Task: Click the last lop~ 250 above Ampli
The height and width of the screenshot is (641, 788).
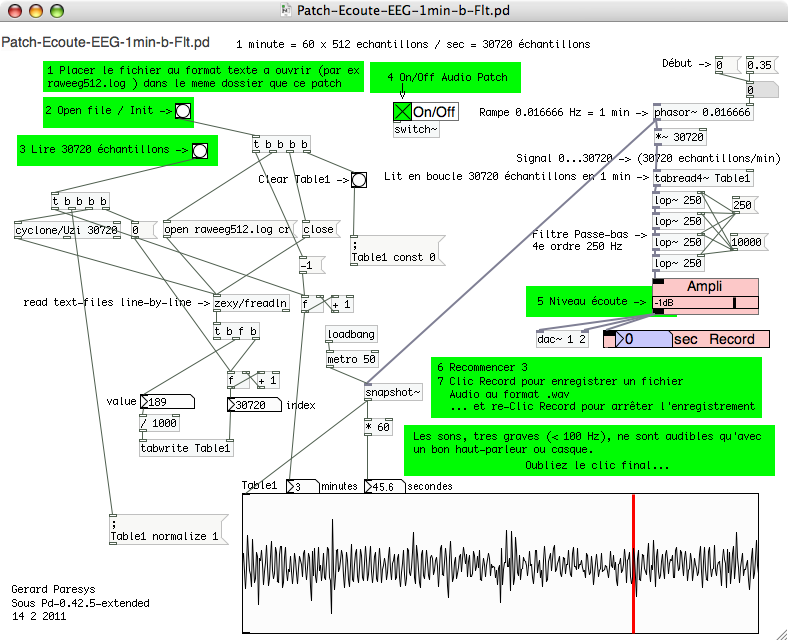Action: point(678,263)
